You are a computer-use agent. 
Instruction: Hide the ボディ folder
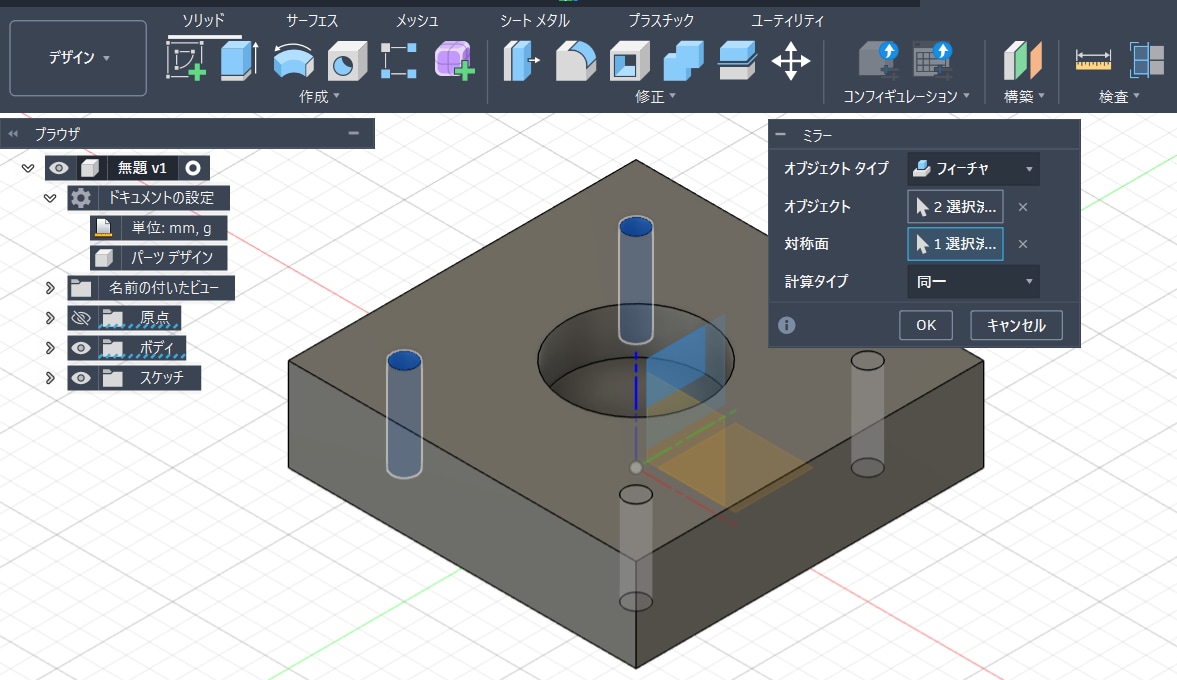click(x=80, y=348)
